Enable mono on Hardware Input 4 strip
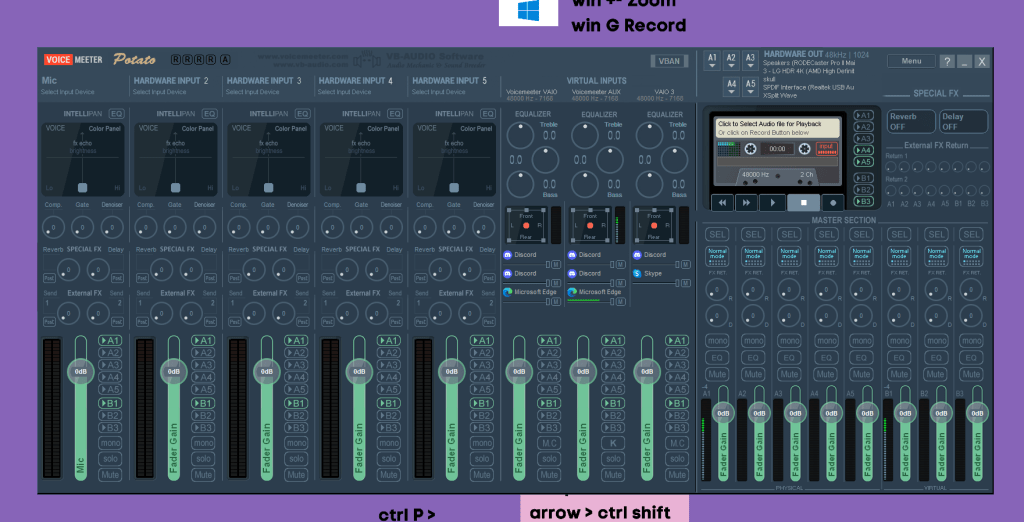 [x=389, y=443]
